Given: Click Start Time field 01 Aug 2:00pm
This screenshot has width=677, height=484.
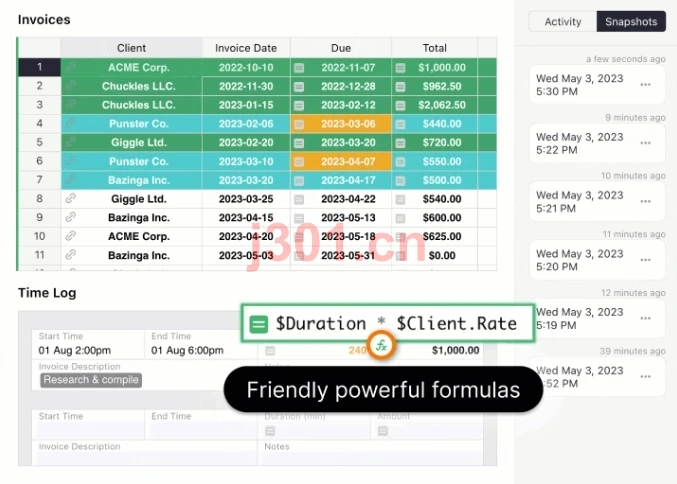Looking at the screenshot, I should click(88, 345).
